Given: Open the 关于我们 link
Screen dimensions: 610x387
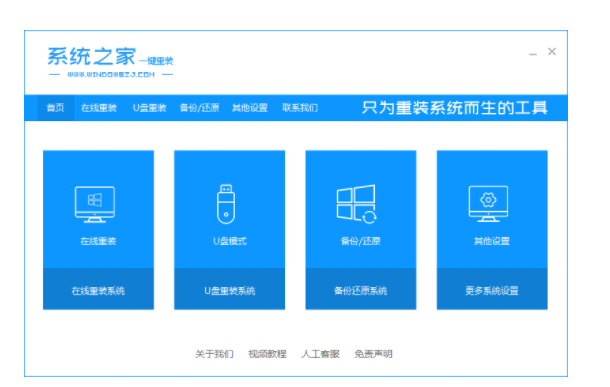Looking at the screenshot, I should [214, 354].
